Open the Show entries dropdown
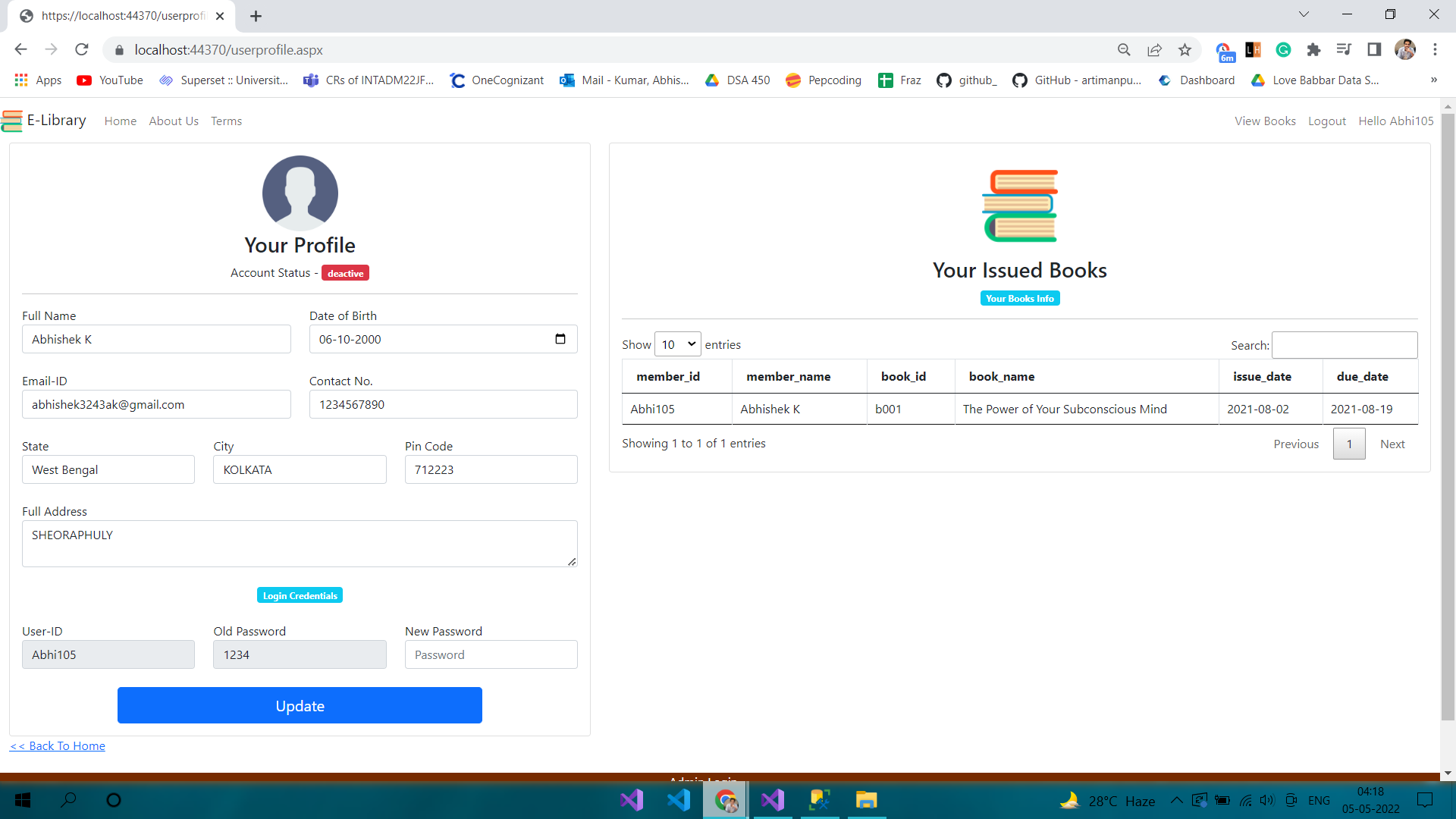This screenshot has height=819, width=1456. (x=677, y=344)
